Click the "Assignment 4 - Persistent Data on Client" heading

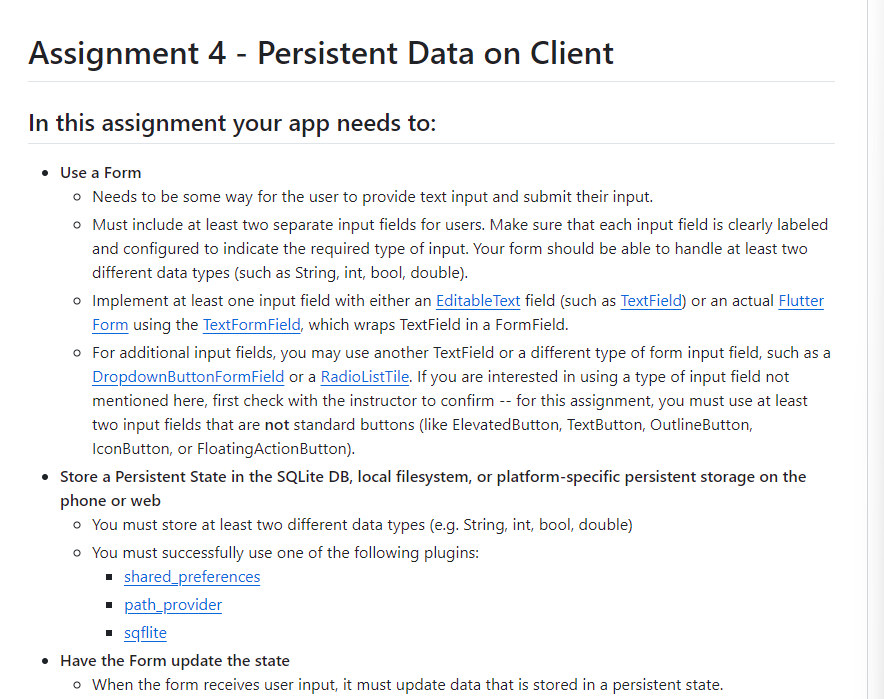(321, 52)
